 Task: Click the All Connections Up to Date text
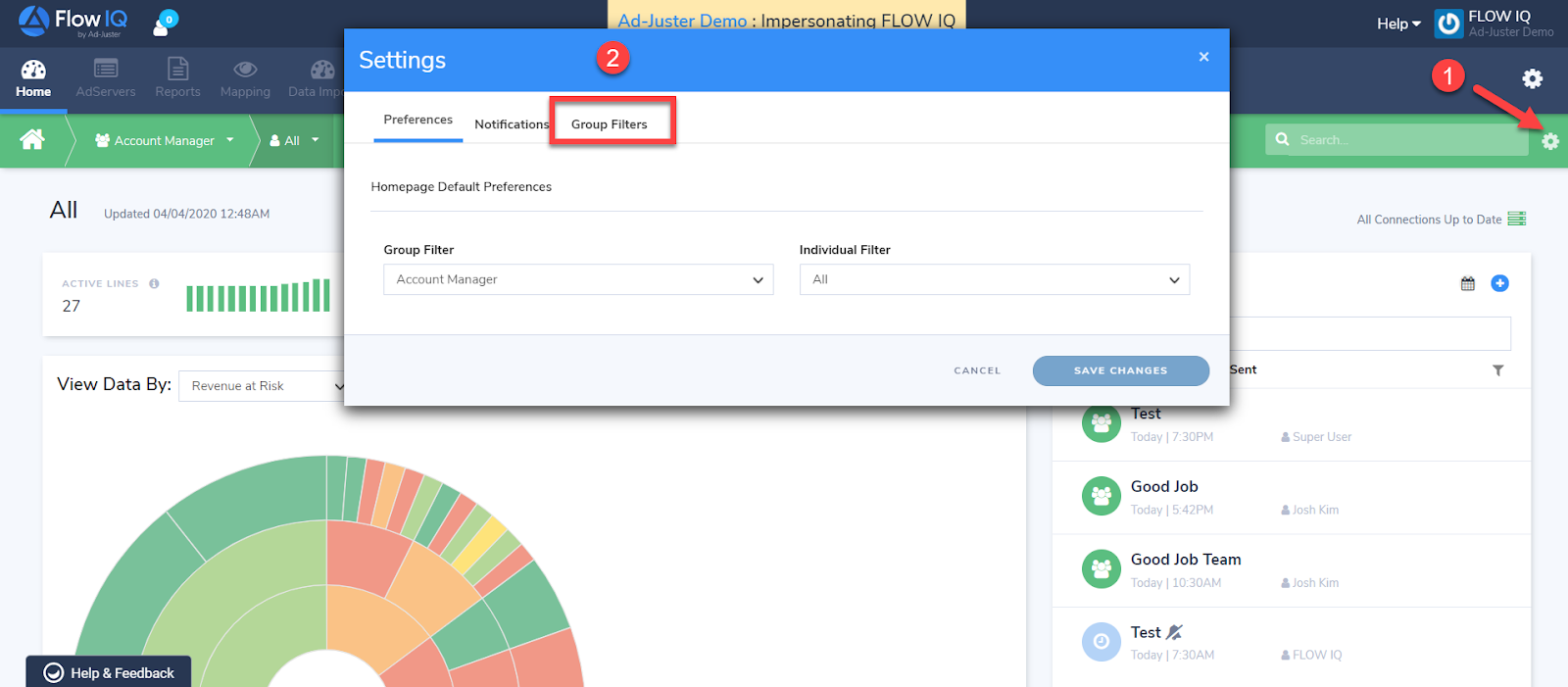point(1429,220)
